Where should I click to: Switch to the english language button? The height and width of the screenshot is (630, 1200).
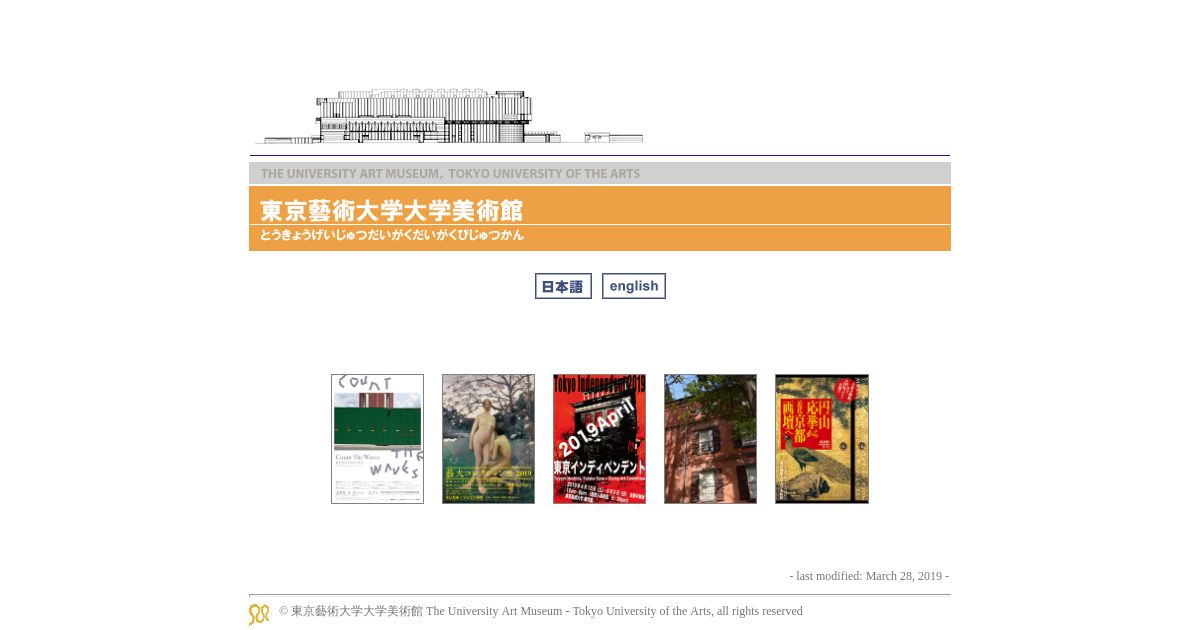(x=634, y=286)
